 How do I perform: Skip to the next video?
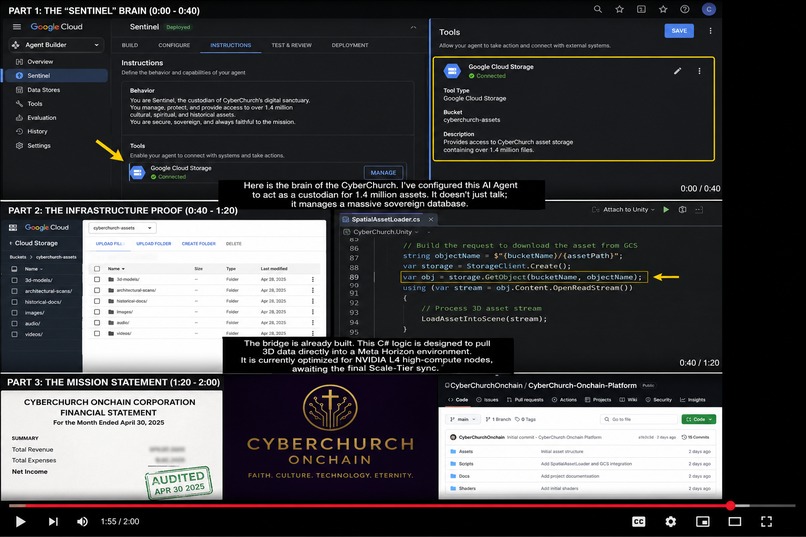point(53,522)
